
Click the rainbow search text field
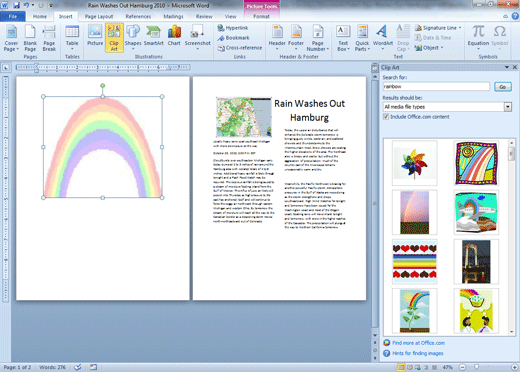pos(436,87)
